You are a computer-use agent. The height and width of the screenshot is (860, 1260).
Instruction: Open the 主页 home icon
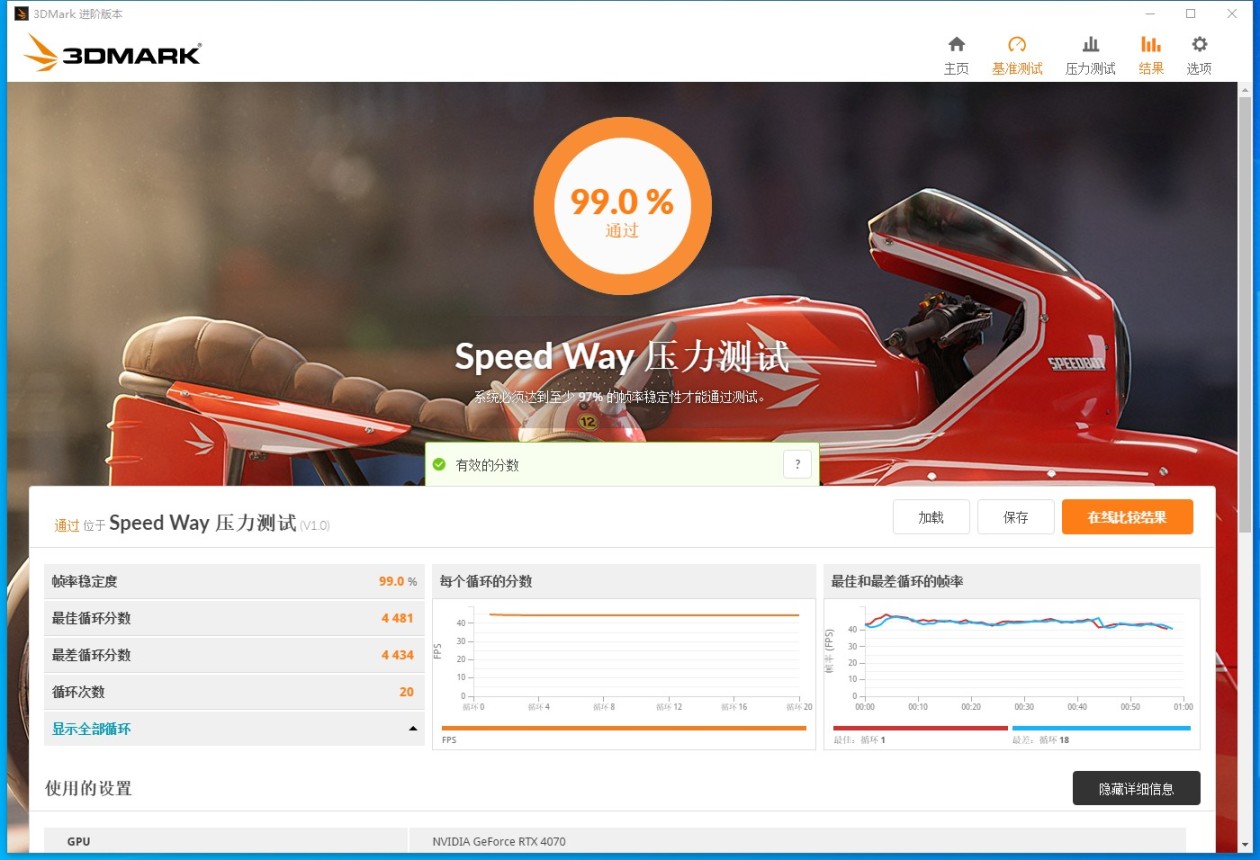click(x=956, y=44)
